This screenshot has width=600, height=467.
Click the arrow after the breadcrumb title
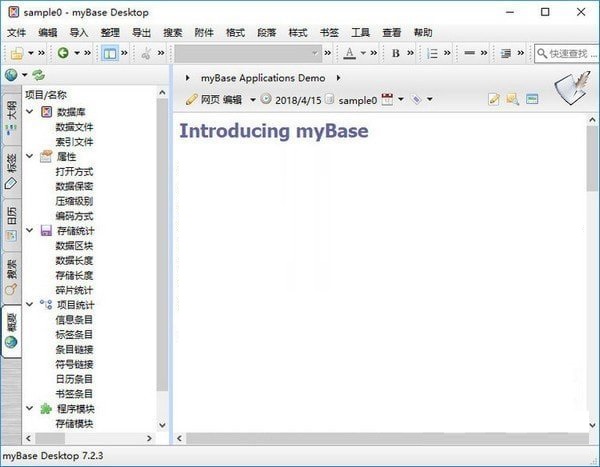[338, 78]
